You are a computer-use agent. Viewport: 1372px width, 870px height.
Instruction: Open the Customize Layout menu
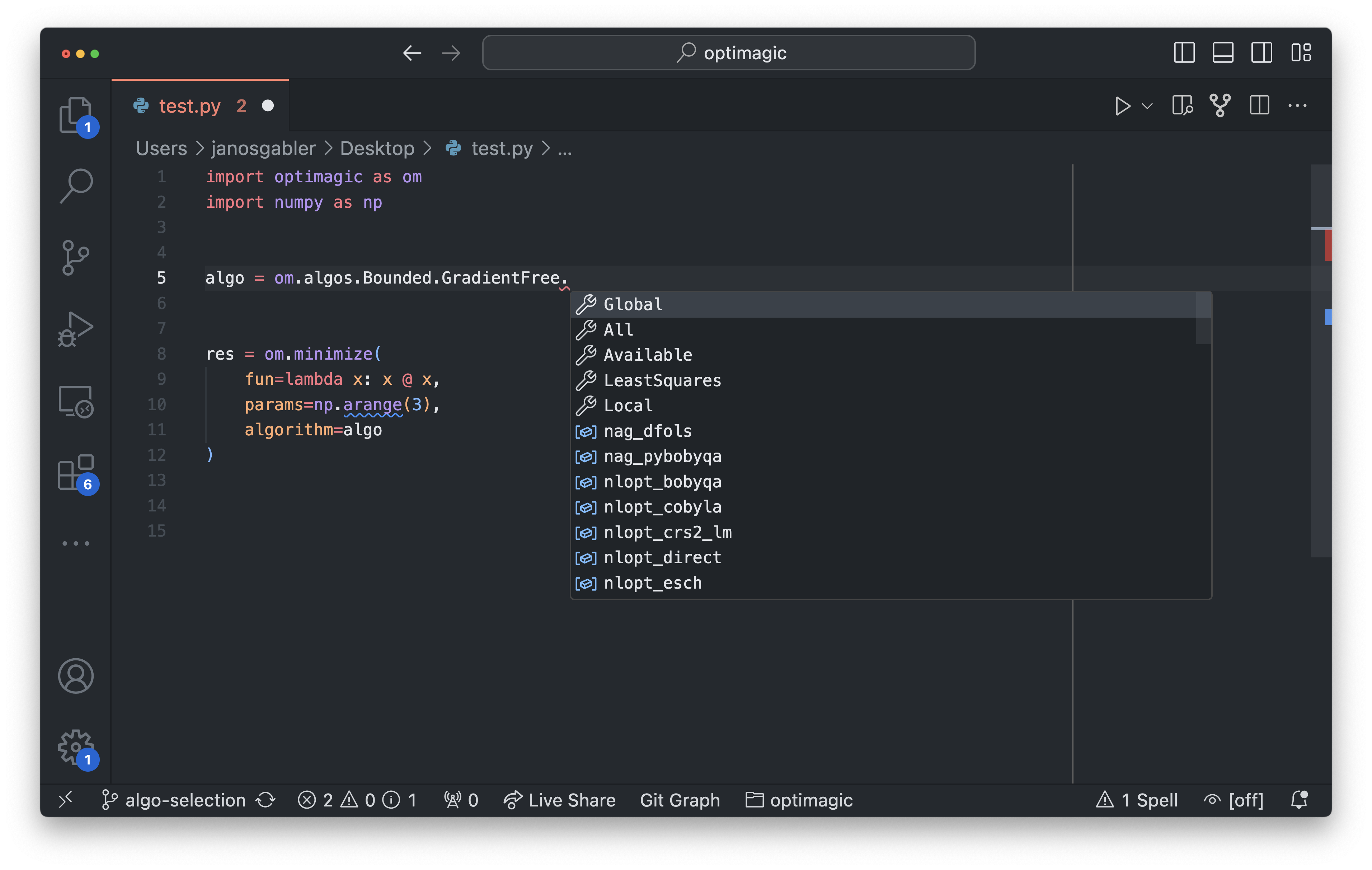(x=1301, y=53)
